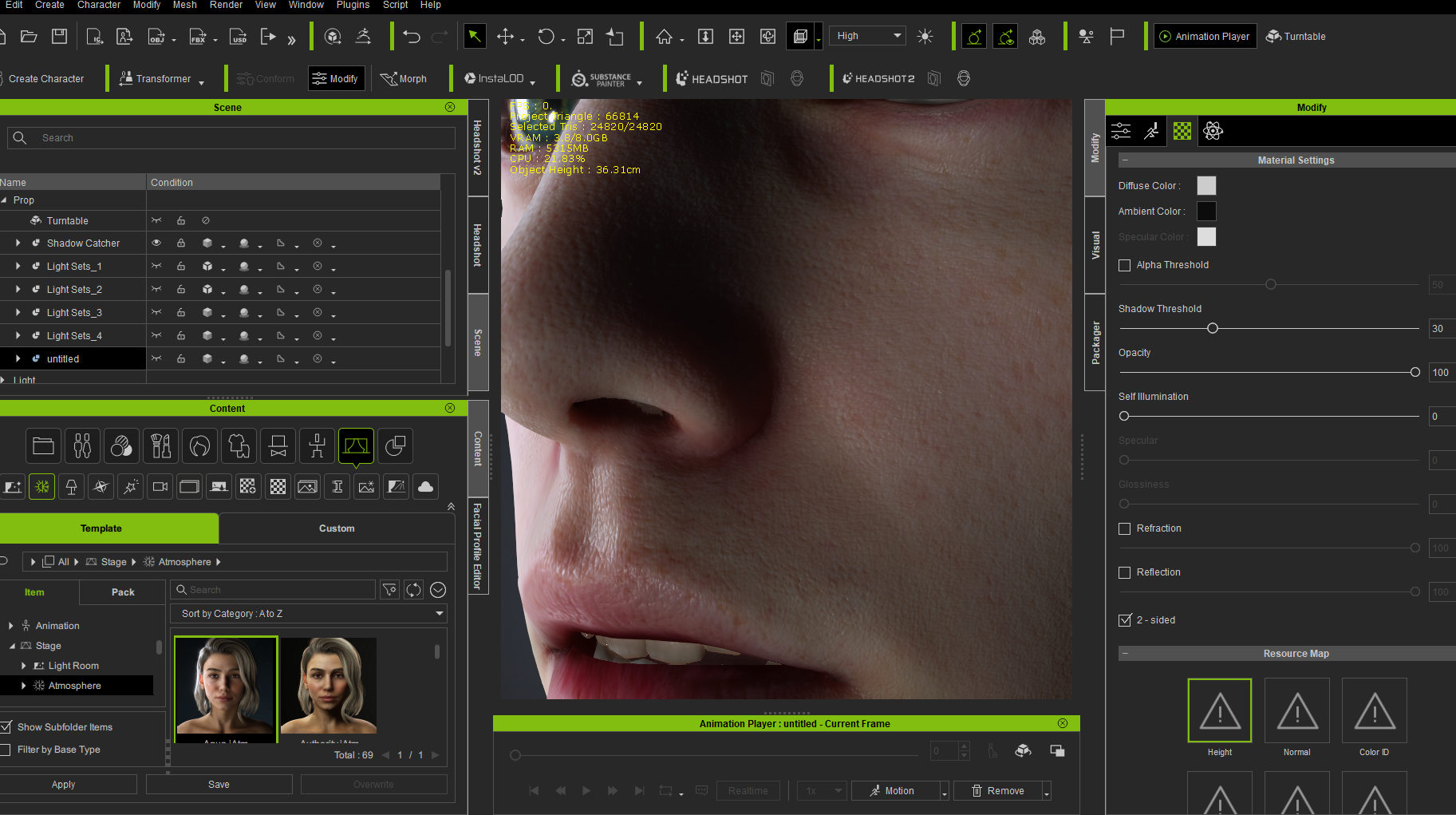The width and height of the screenshot is (1456, 815).
Task: Click the Apply button
Action: pyautogui.click(x=63, y=785)
